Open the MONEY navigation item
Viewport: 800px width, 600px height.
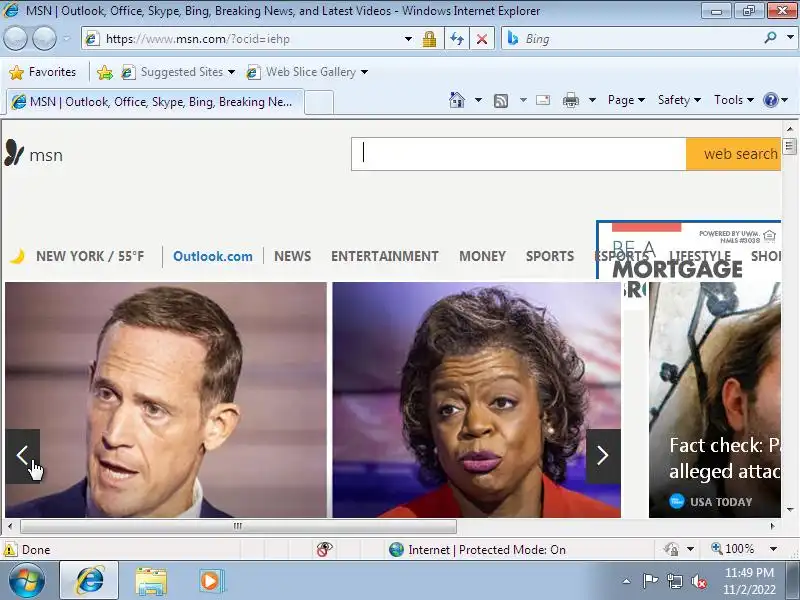482,256
